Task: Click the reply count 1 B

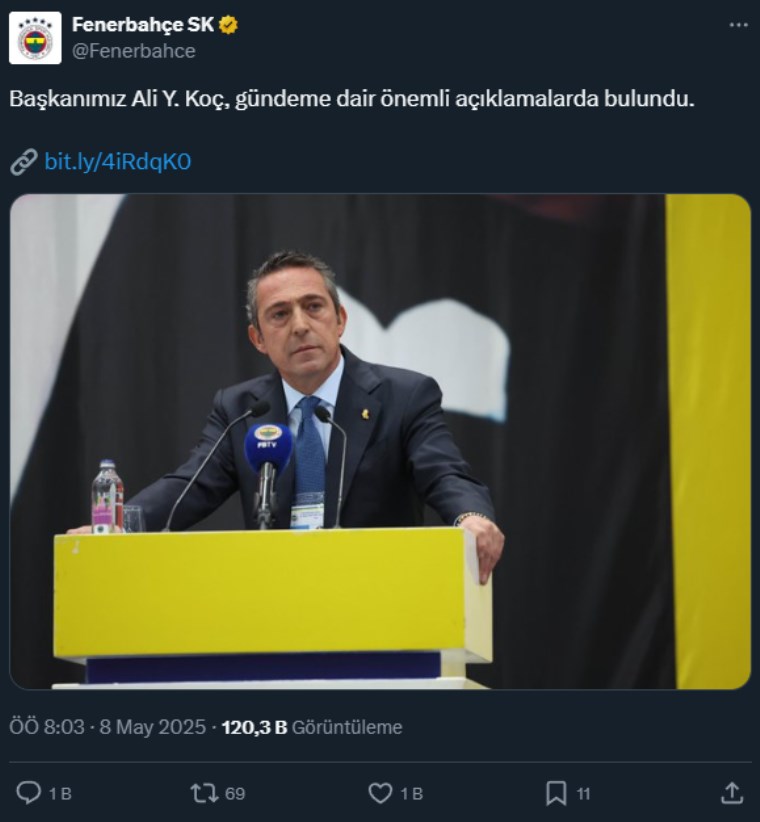Action: click(60, 794)
